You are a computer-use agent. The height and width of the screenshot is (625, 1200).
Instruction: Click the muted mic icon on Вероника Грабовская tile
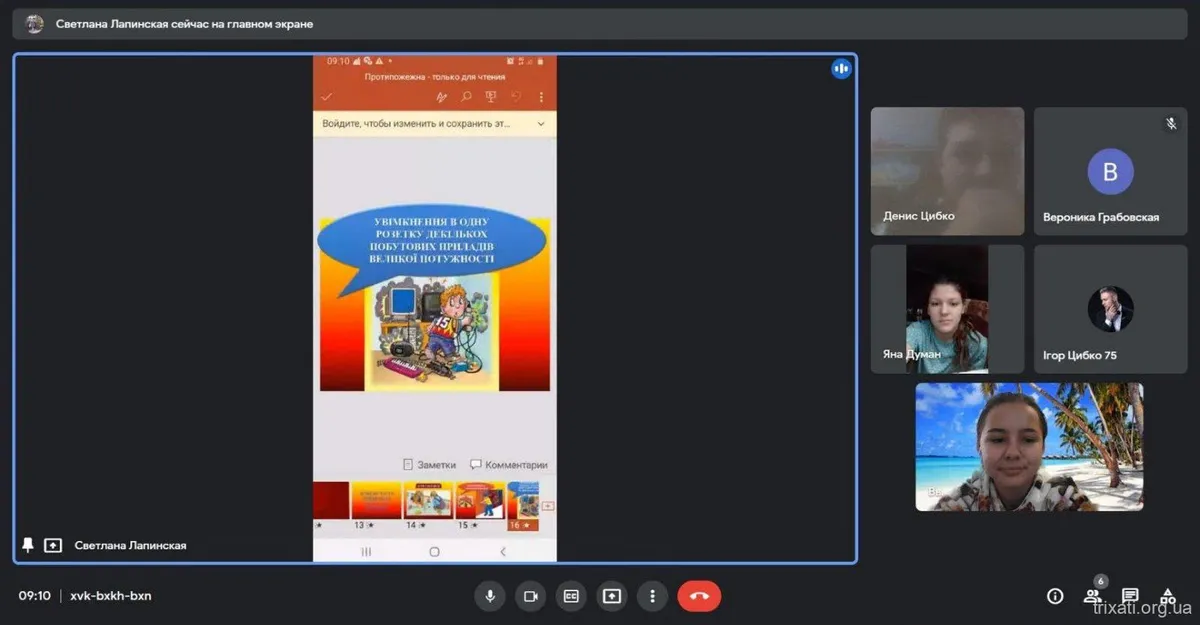pyautogui.click(x=1171, y=124)
